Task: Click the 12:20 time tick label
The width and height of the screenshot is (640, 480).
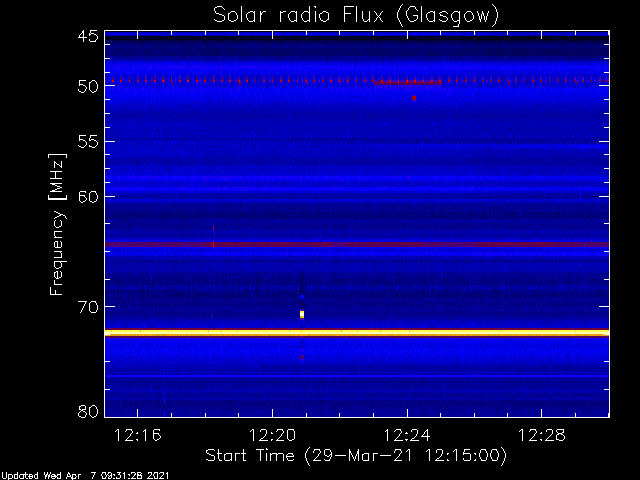Action: [272, 435]
